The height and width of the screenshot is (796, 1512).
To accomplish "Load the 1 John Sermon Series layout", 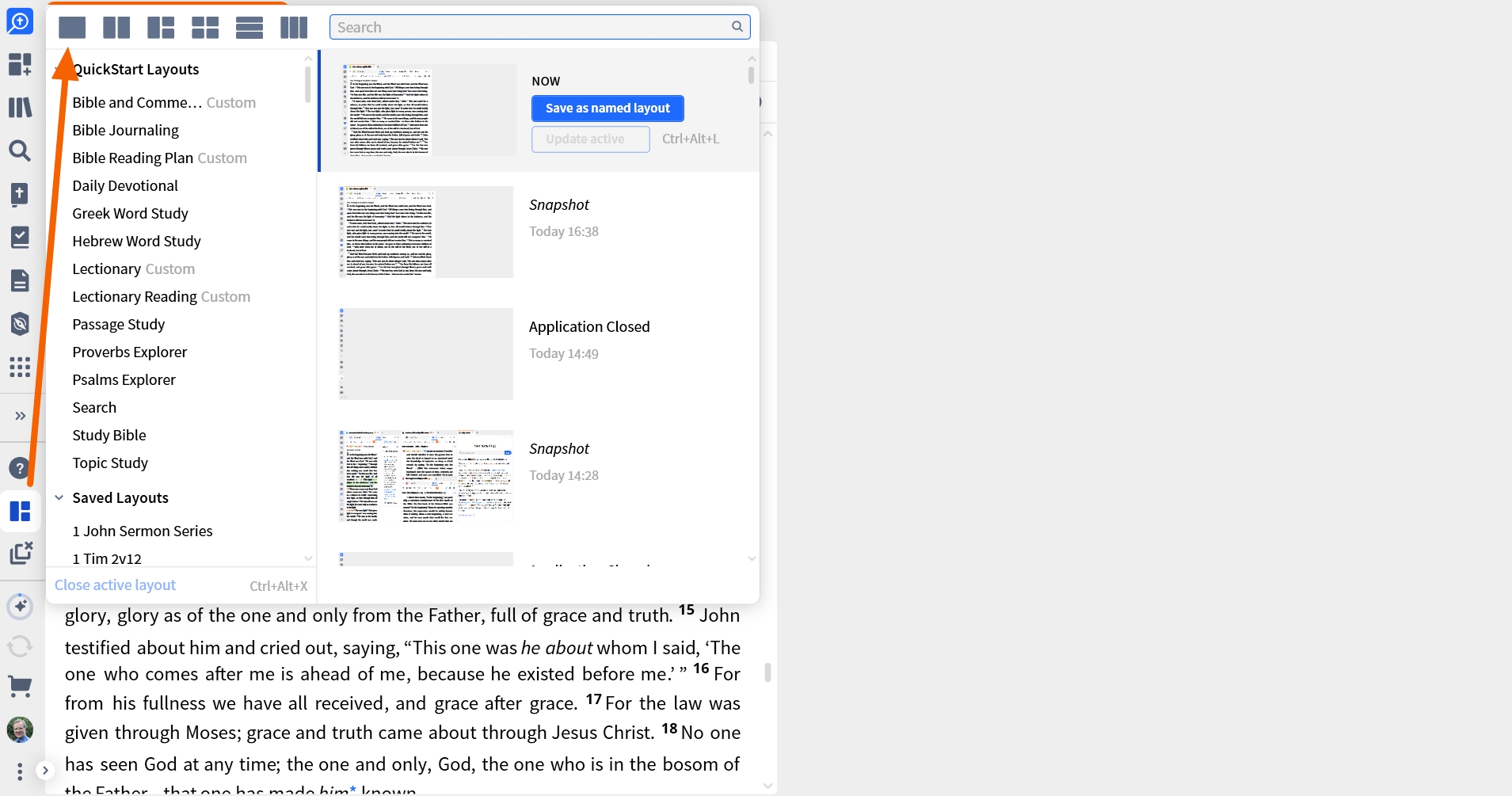I will coord(143,531).
